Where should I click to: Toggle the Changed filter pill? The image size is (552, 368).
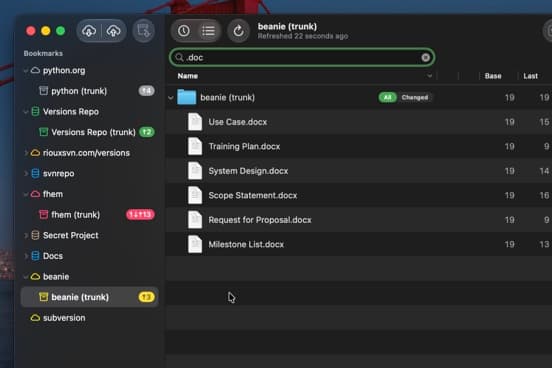(x=414, y=98)
